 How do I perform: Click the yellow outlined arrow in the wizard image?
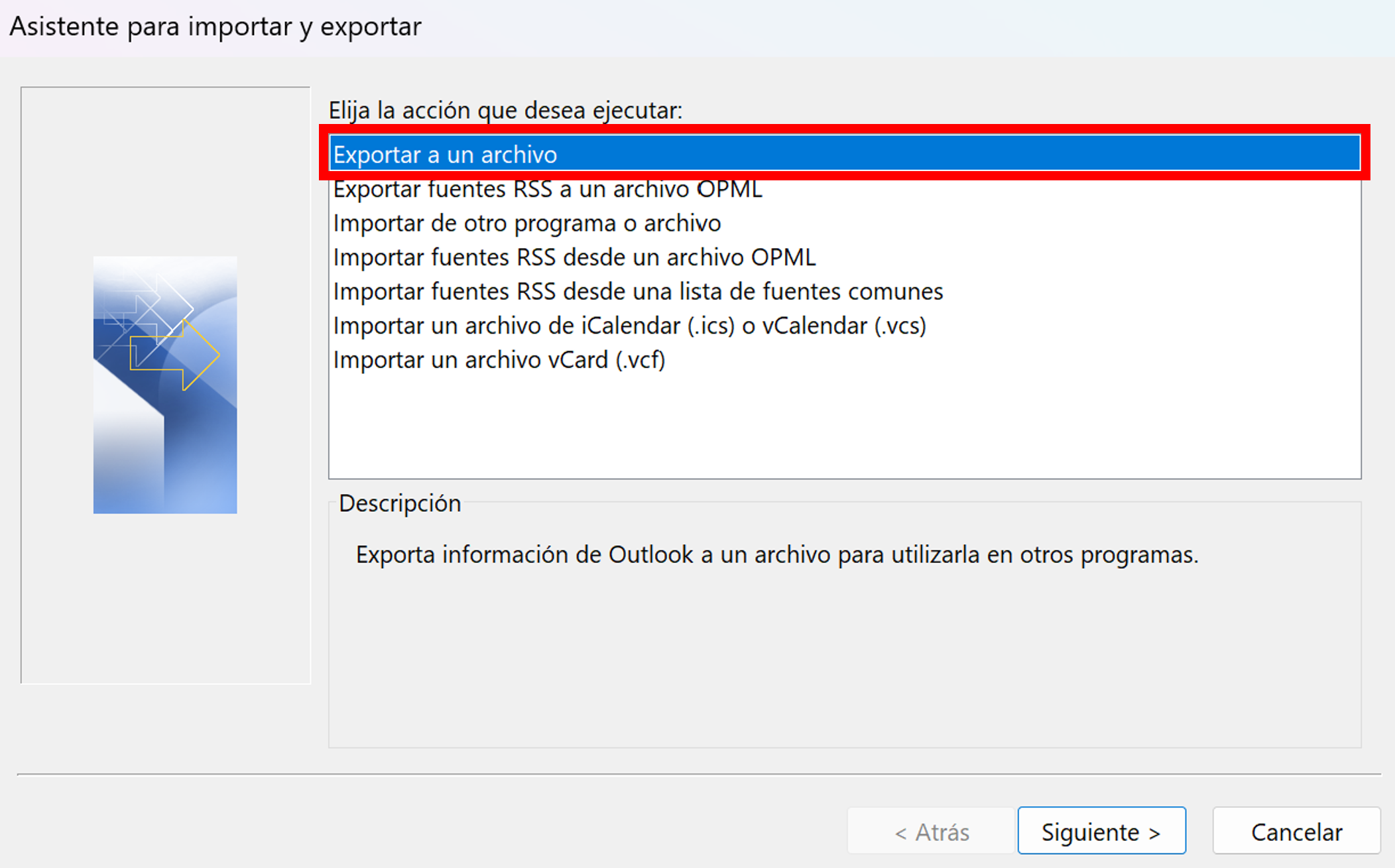click(x=174, y=355)
